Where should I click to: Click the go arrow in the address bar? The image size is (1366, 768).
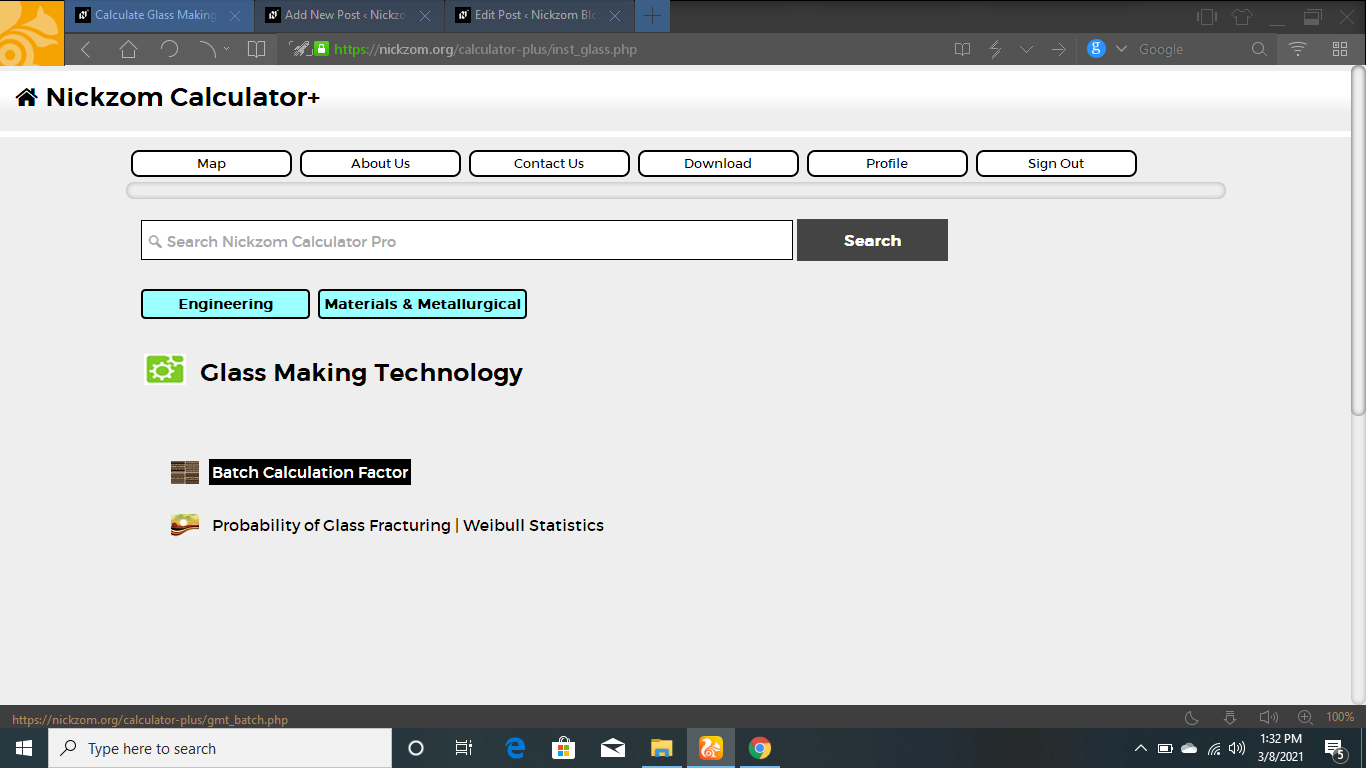[x=1058, y=49]
